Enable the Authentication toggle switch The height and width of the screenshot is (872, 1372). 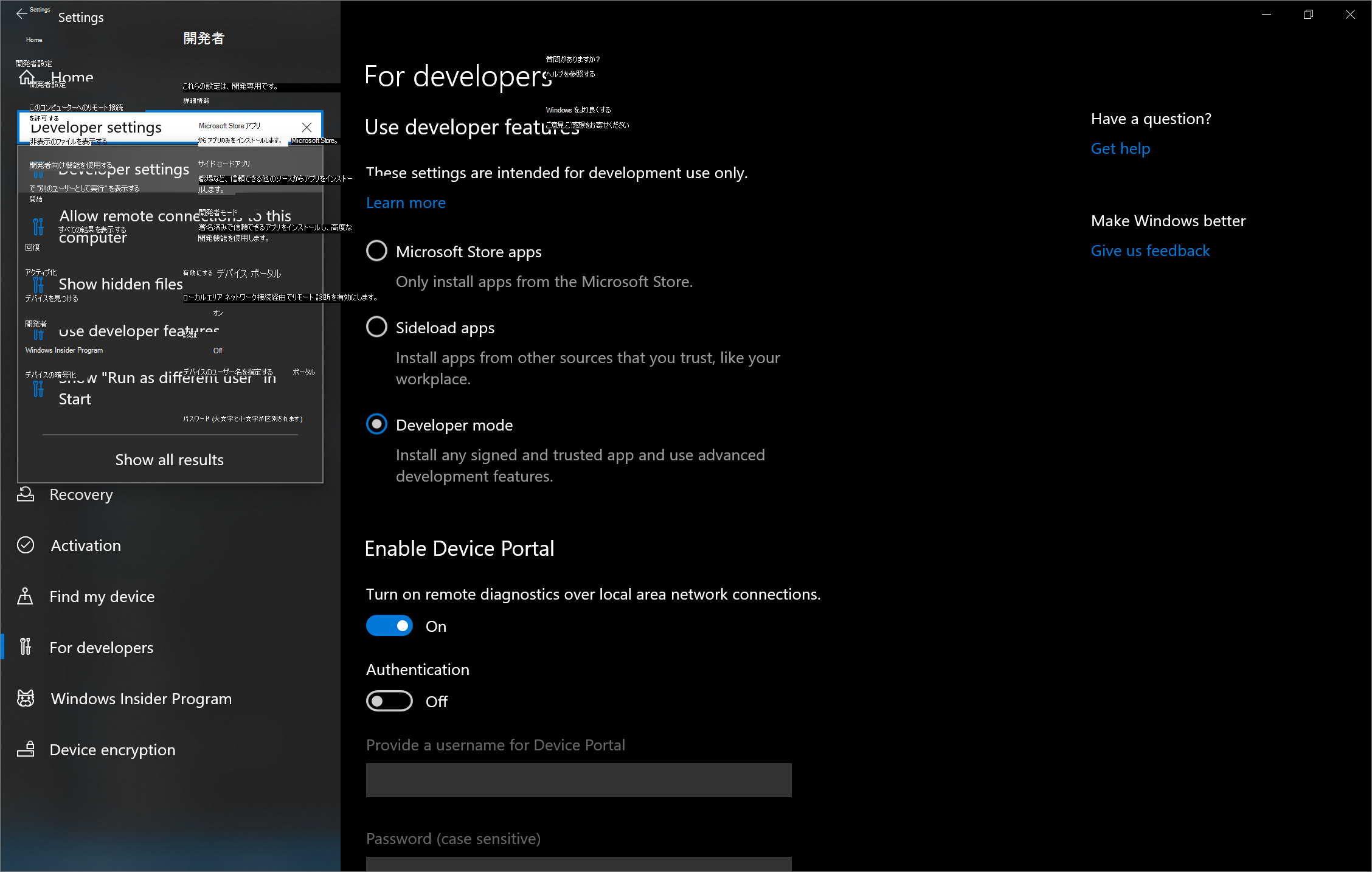point(389,701)
